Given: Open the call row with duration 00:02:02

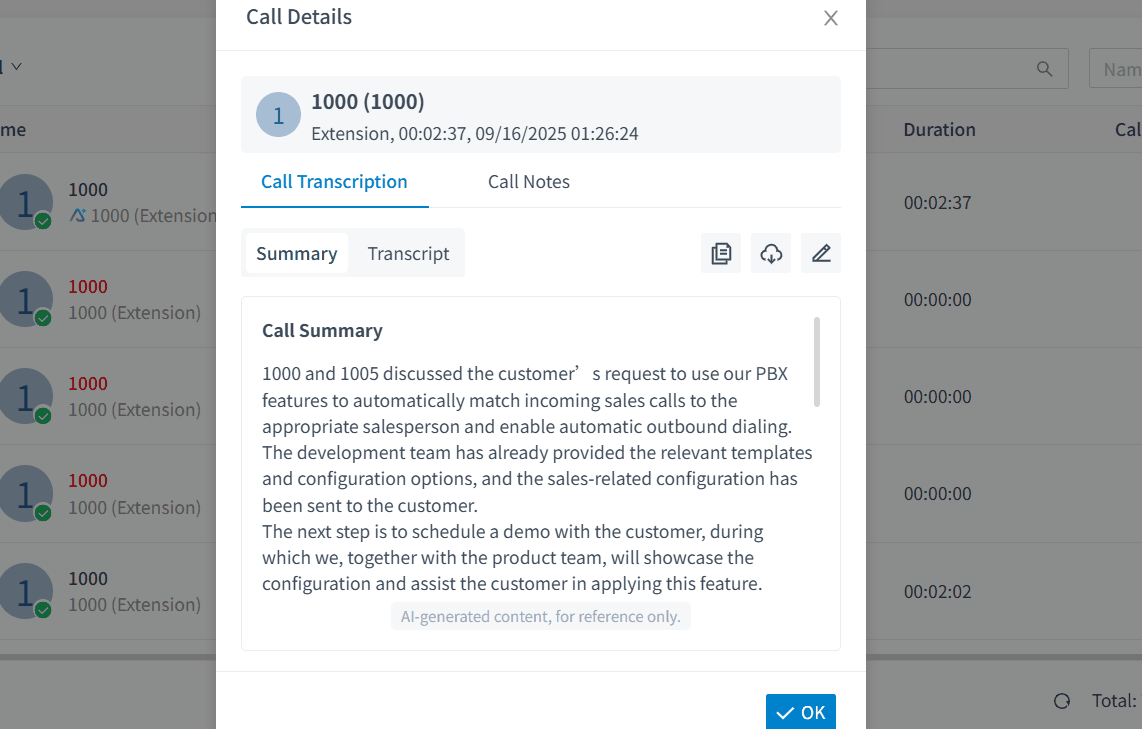Looking at the screenshot, I should pyautogui.click(x=937, y=591).
